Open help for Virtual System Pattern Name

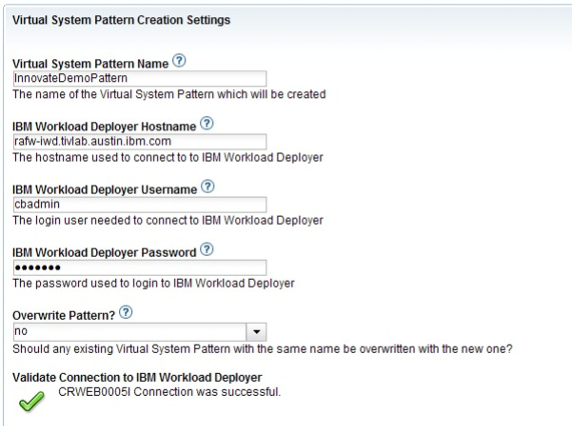pos(179,61)
